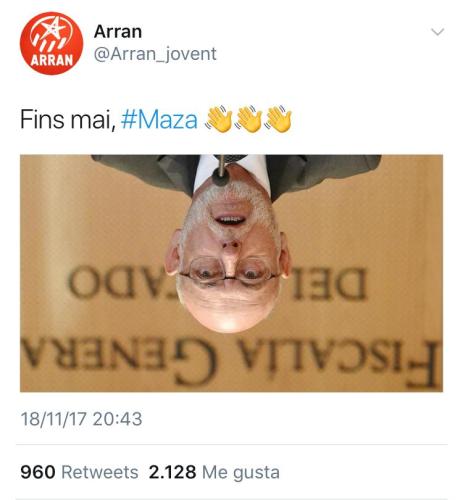This screenshot has width=463, height=500.
Task: Select the "Fins mai," tweet text
Action: (68, 119)
